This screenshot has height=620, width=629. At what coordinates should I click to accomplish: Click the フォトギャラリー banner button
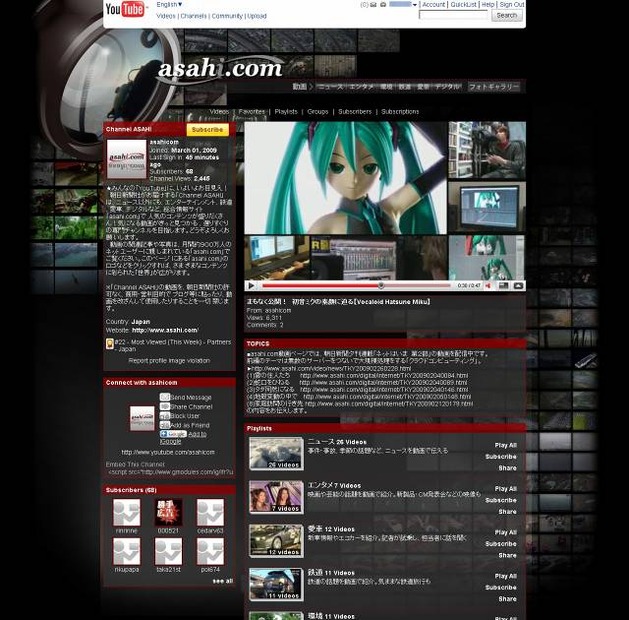(494, 87)
